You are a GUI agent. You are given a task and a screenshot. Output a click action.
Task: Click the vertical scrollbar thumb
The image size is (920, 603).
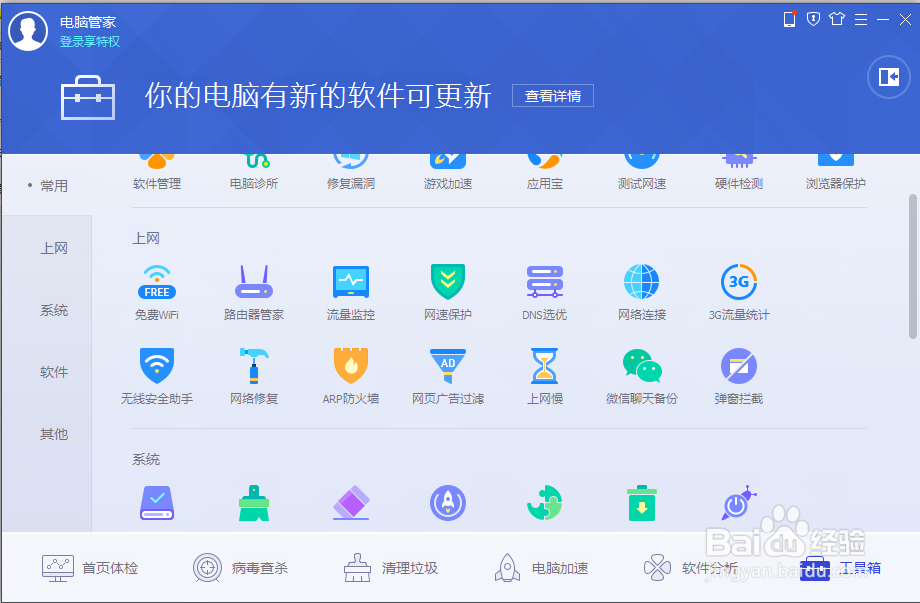click(912, 266)
